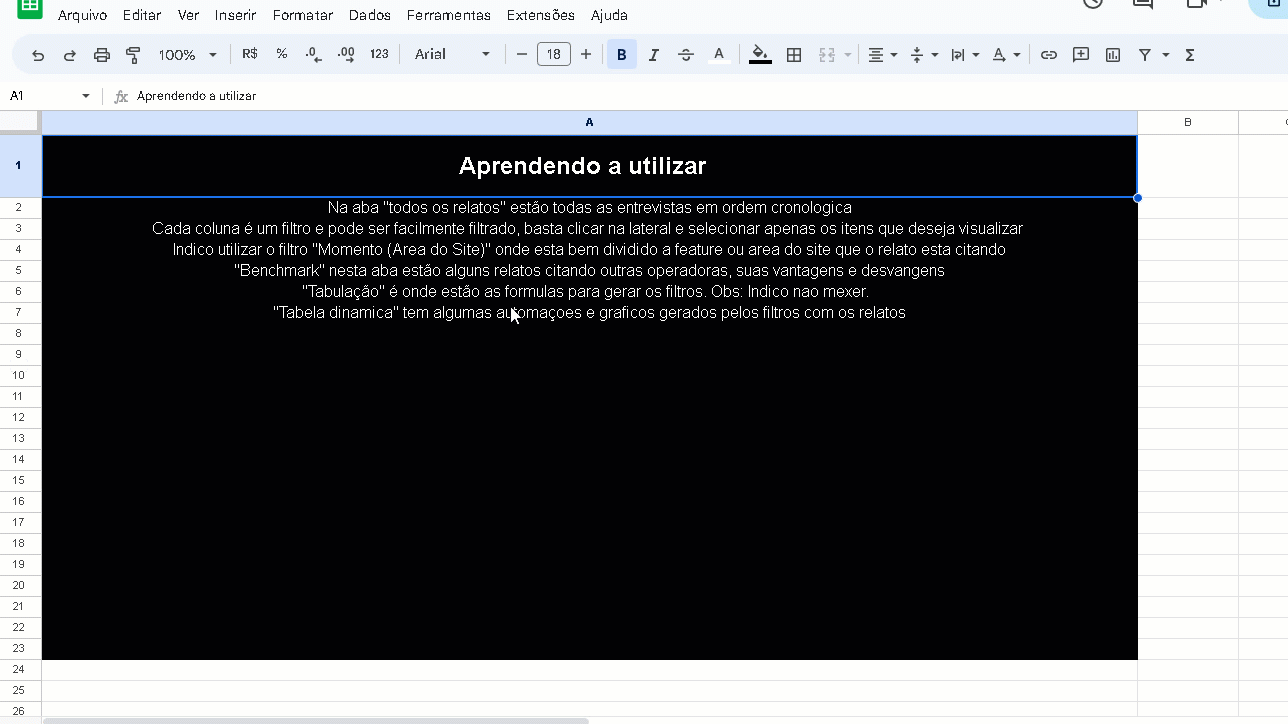Click the horizontal scrollbar at bottom
1288x724 pixels.
point(316,720)
